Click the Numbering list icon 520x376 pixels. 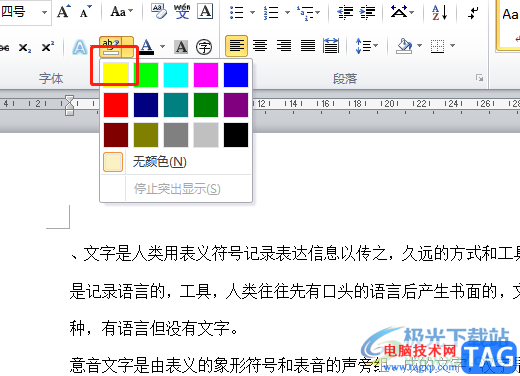(x=271, y=13)
